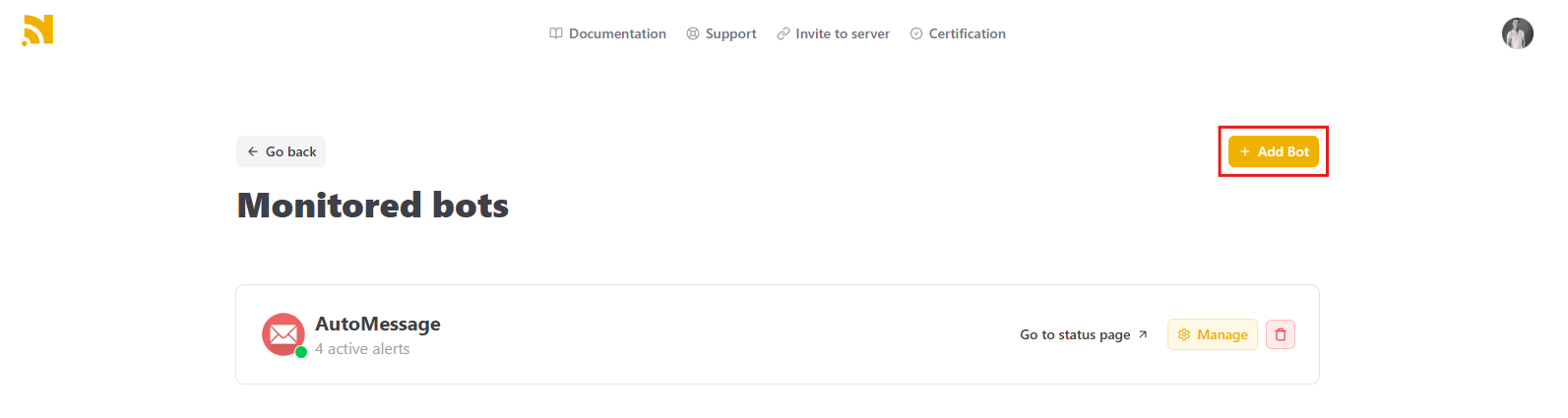Viewport: 1568px width, 418px height.
Task: Click the book icon beside Documentation
Action: point(556,33)
